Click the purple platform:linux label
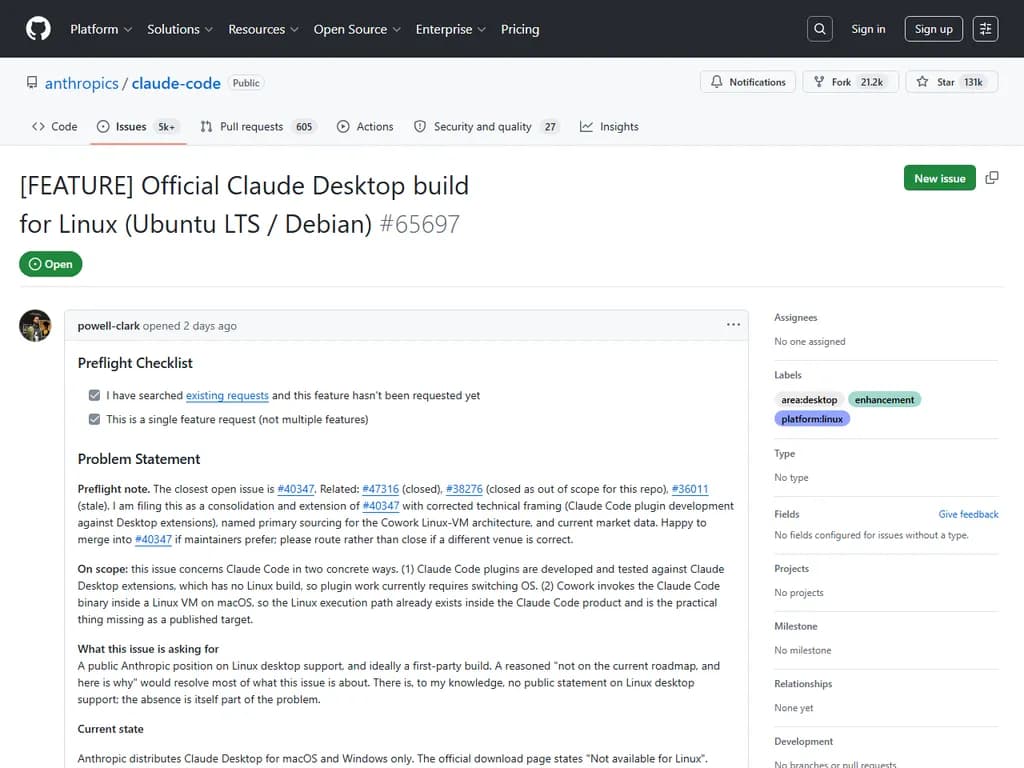 812,419
